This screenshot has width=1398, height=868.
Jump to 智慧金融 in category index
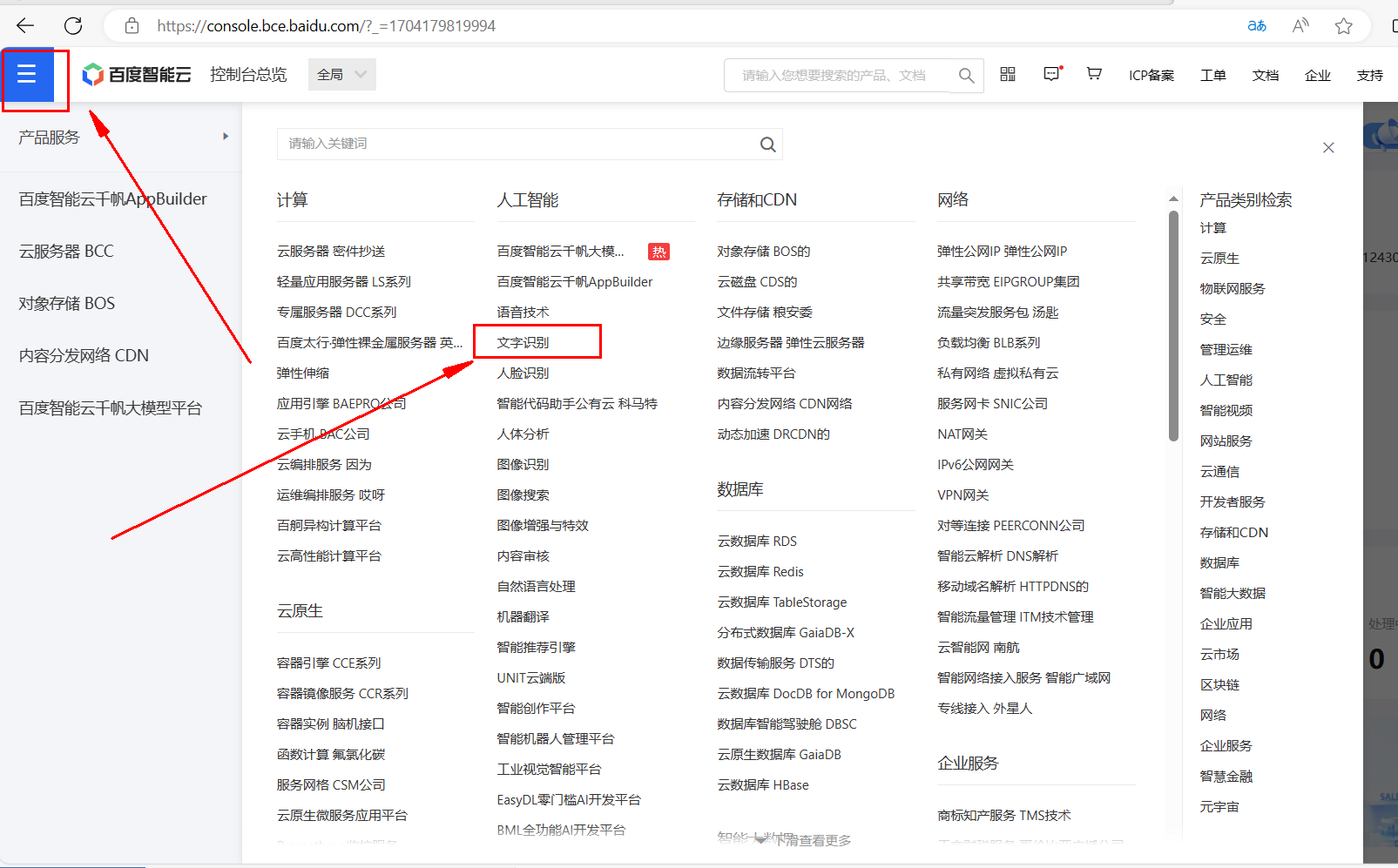click(1226, 777)
